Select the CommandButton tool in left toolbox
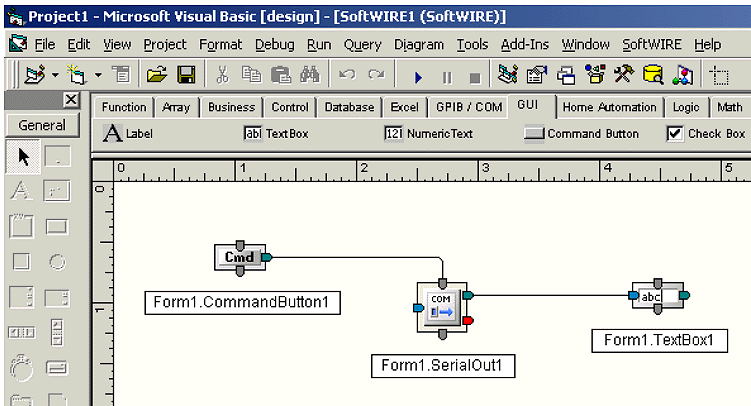The width and height of the screenshot is (751, 406). 57,226
